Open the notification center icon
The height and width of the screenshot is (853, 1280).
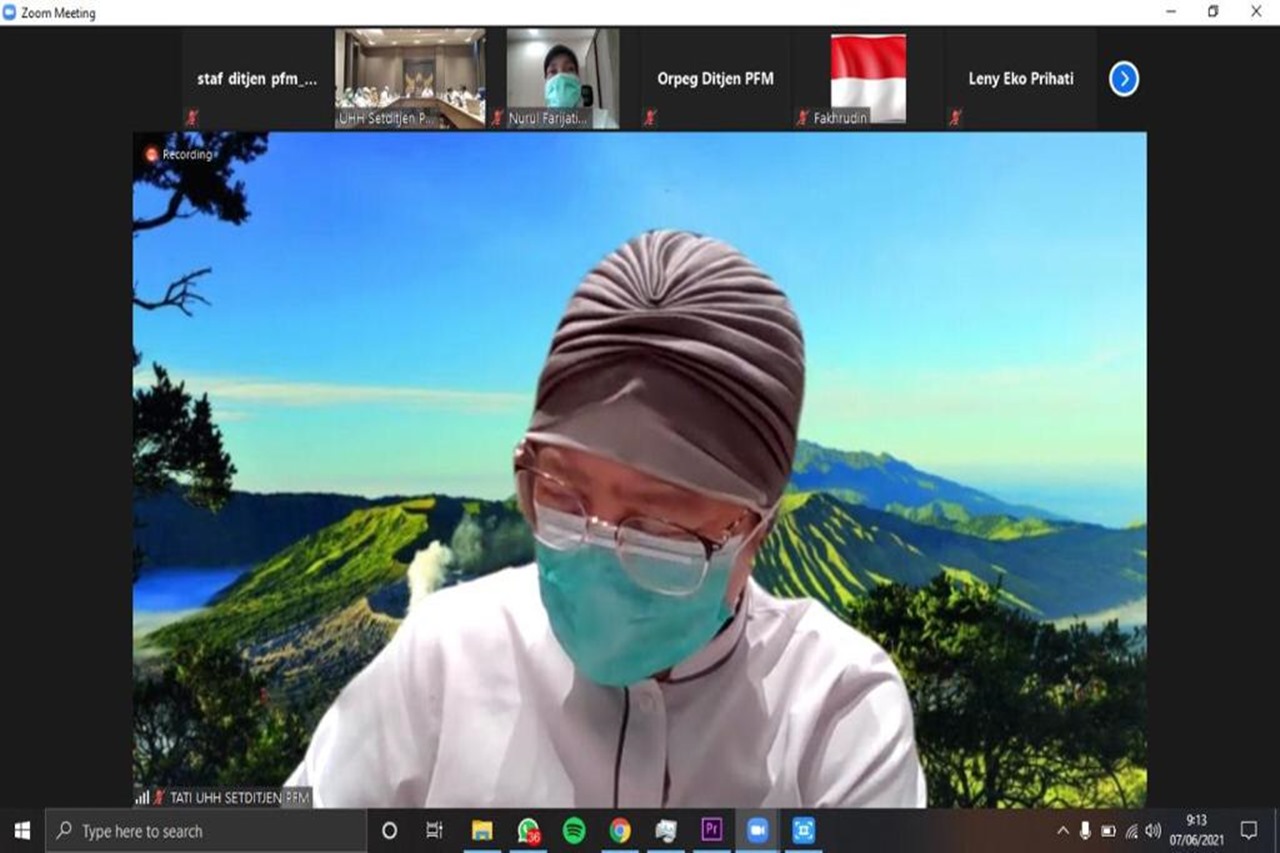click(x=1249, y=830)
